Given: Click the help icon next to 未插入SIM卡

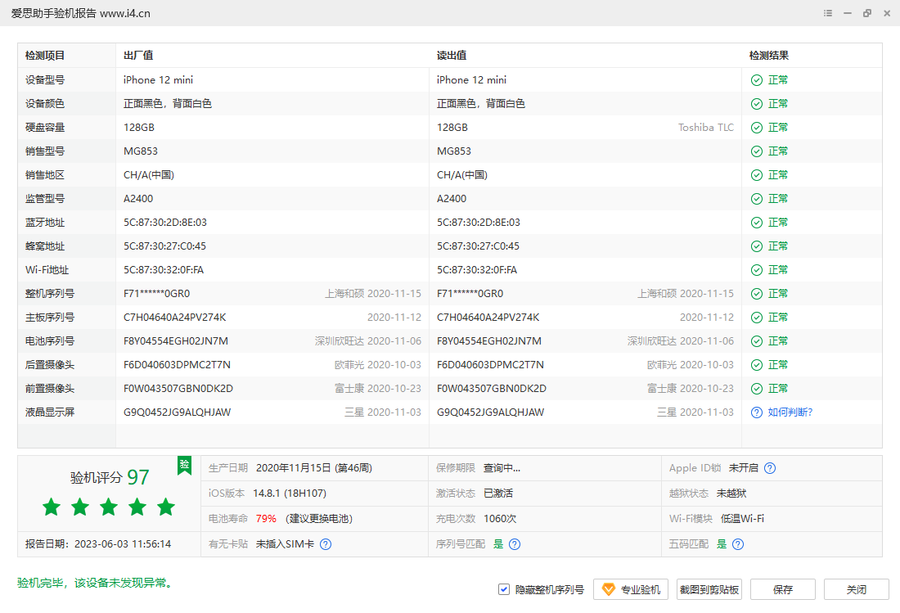Looking at the screenshot, I should 325,544.
